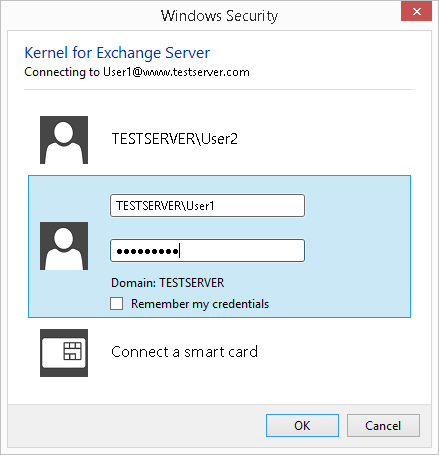Confirm the credentials with OK
Screen dimensions: 439x455
click(302, 425)
